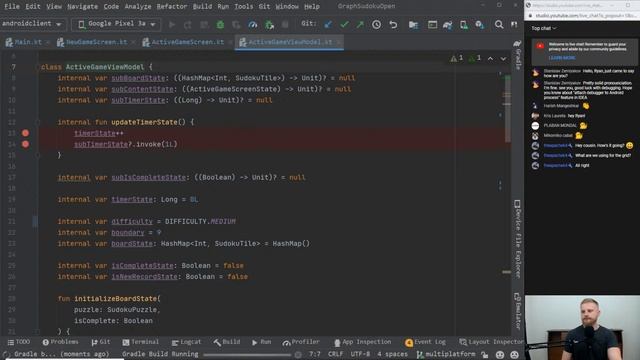The height and width of the screenshot is (360, 640).
Task: Click the YouTube icon in chat banner
Action: [540, 46]
